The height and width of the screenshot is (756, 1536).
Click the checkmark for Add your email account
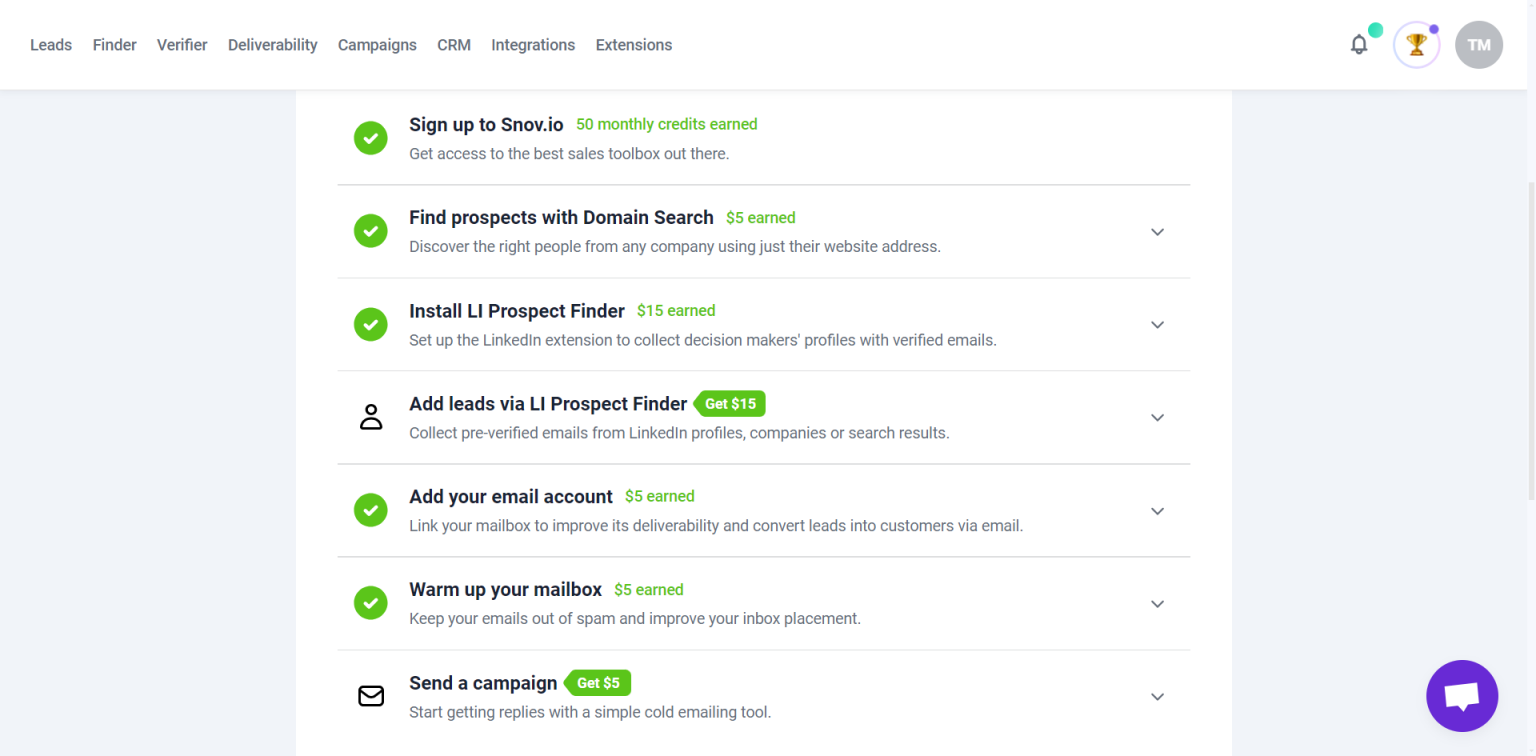pos(371,510)
